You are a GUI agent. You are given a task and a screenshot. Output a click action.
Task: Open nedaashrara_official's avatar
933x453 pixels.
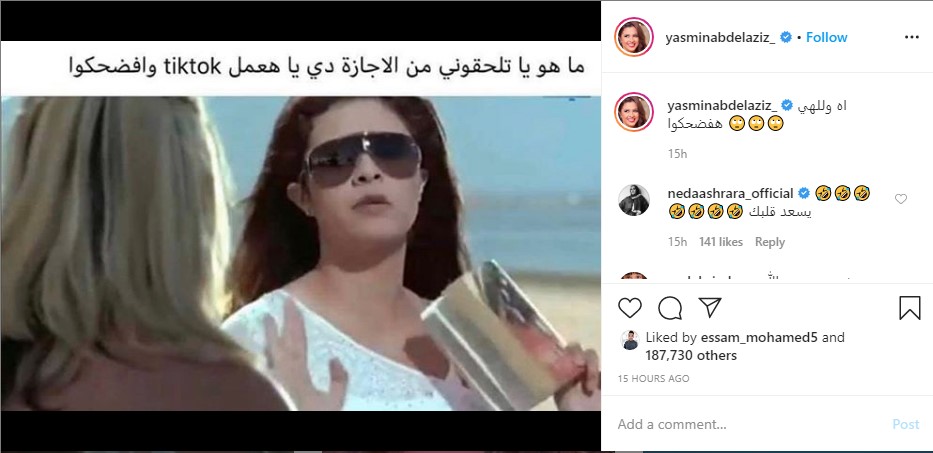(634, 199)
